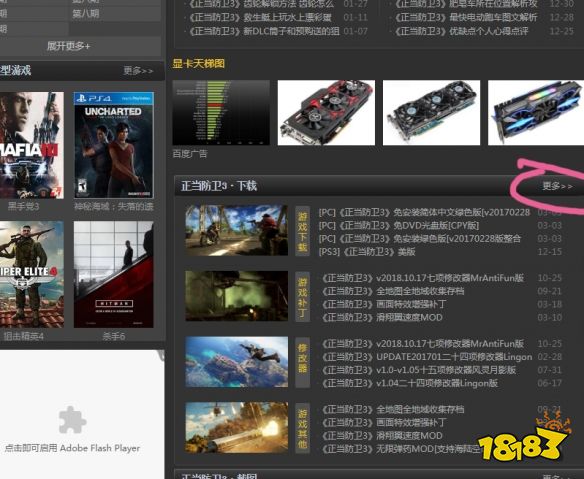Open 更多>> beside 型游戏 header
The image size is (584, 479).
138,71
